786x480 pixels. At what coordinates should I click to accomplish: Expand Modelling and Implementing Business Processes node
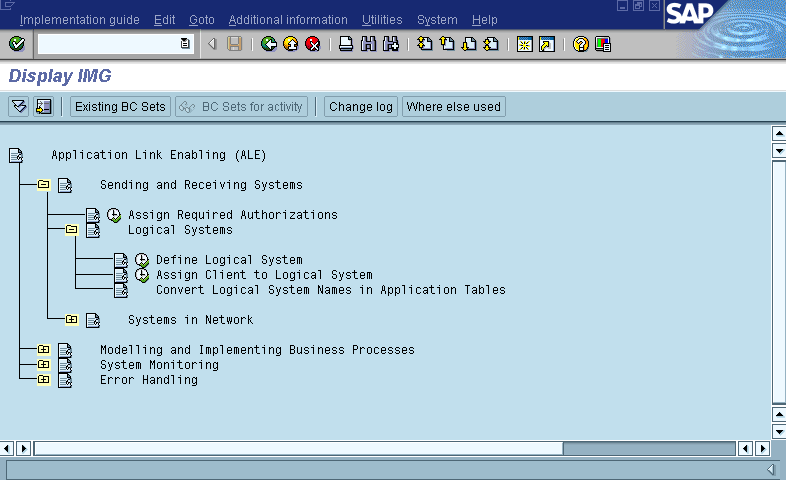pos(44,349)
